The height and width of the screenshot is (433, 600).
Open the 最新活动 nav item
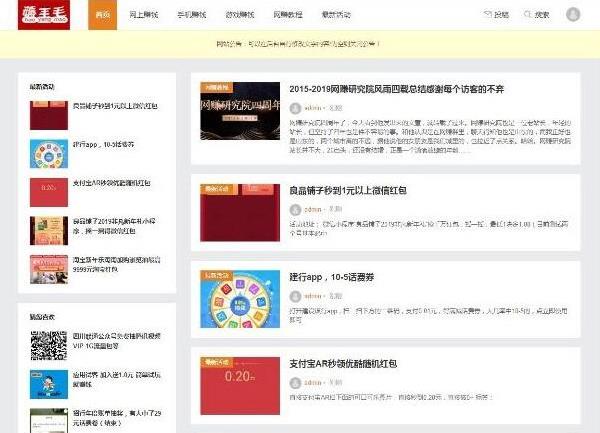pyautogui.click(x=336, y=15)
